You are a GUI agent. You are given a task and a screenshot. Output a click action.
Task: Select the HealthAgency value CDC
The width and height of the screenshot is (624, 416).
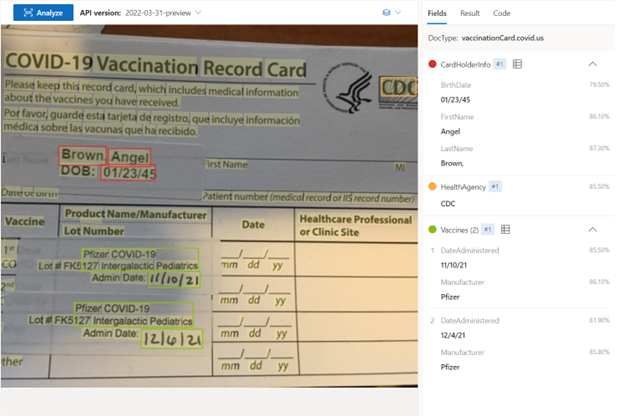(448, 204)
